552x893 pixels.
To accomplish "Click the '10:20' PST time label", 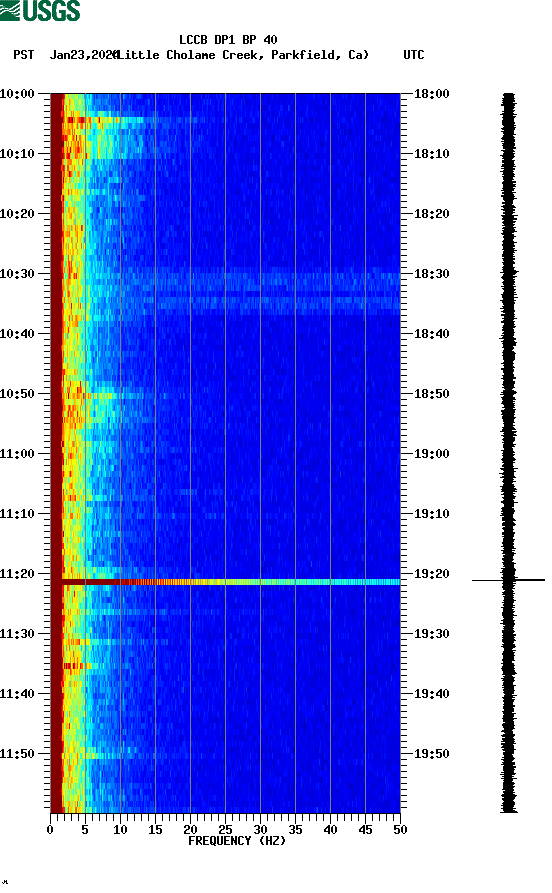I will tap(17, 214).
